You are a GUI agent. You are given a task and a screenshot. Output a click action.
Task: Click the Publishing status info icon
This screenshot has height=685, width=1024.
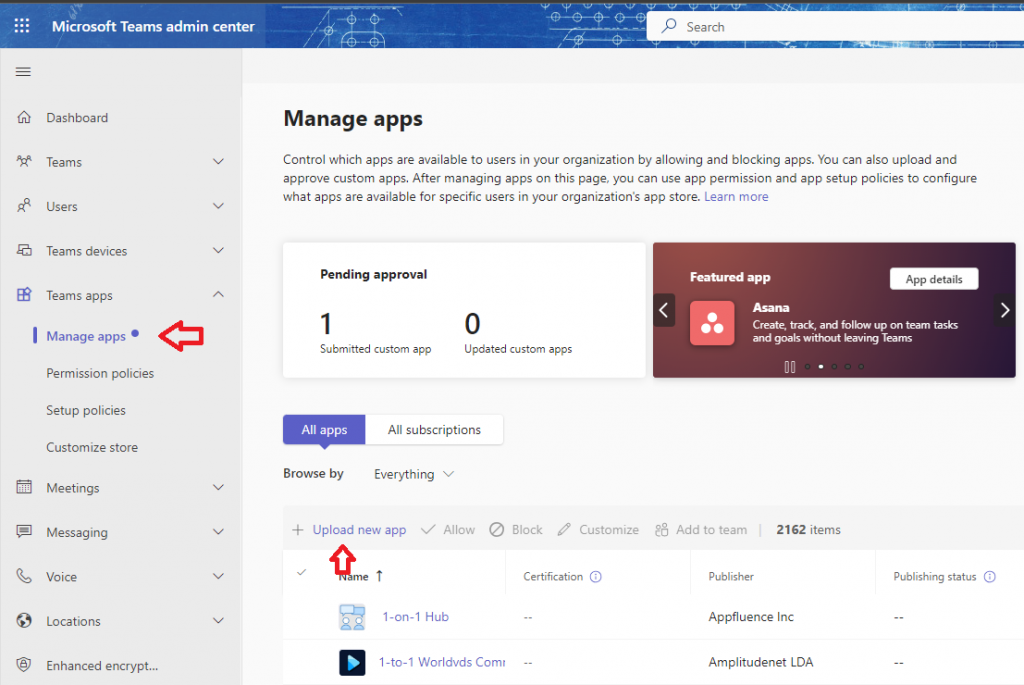990,577
